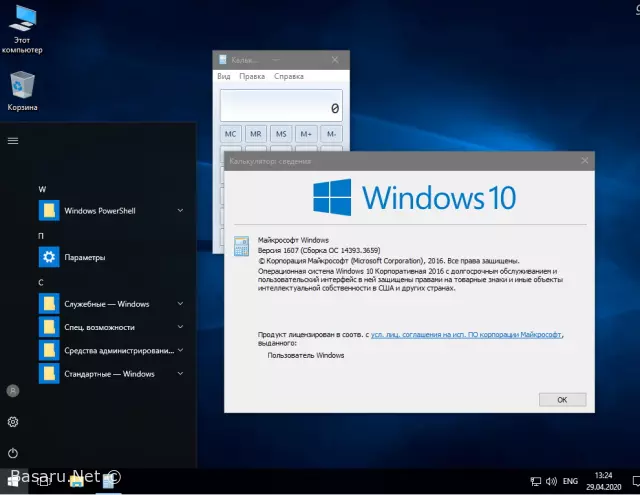Image resolution: width=640 pixels, height=495 pixels.
Task: Switch the ENG input language indicator
Action: [x=570, y=482]
